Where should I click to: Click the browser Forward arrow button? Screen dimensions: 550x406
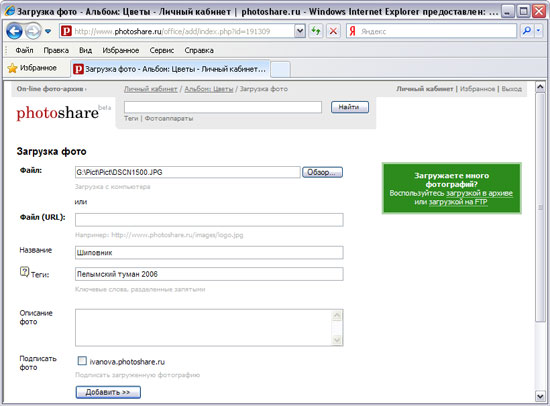tap(33, 32)
